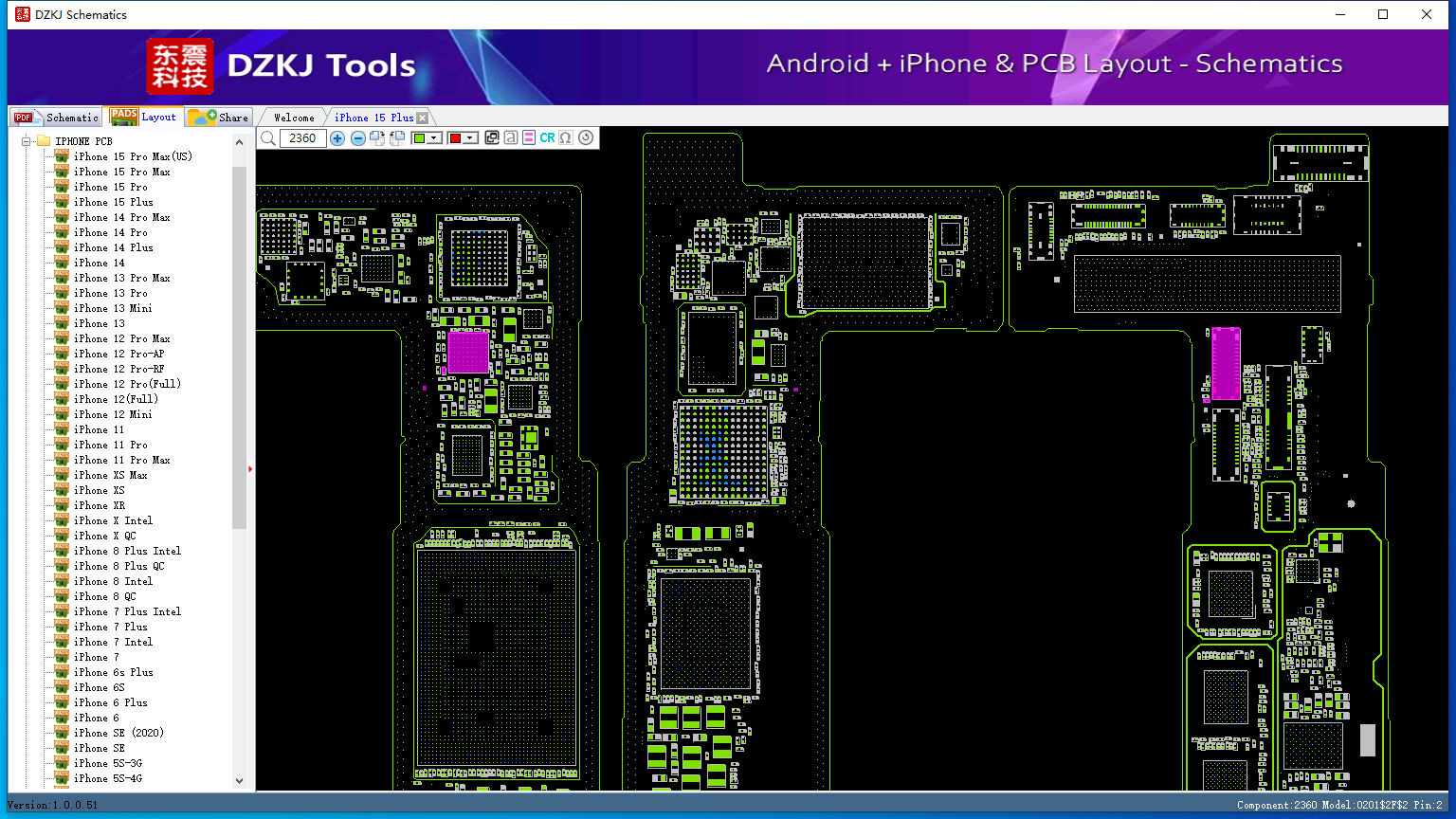Viewport: 1456px width, 819px height.
Task: Select iPhone 8 Plus QC in the tree
Action: pos(119,566)
